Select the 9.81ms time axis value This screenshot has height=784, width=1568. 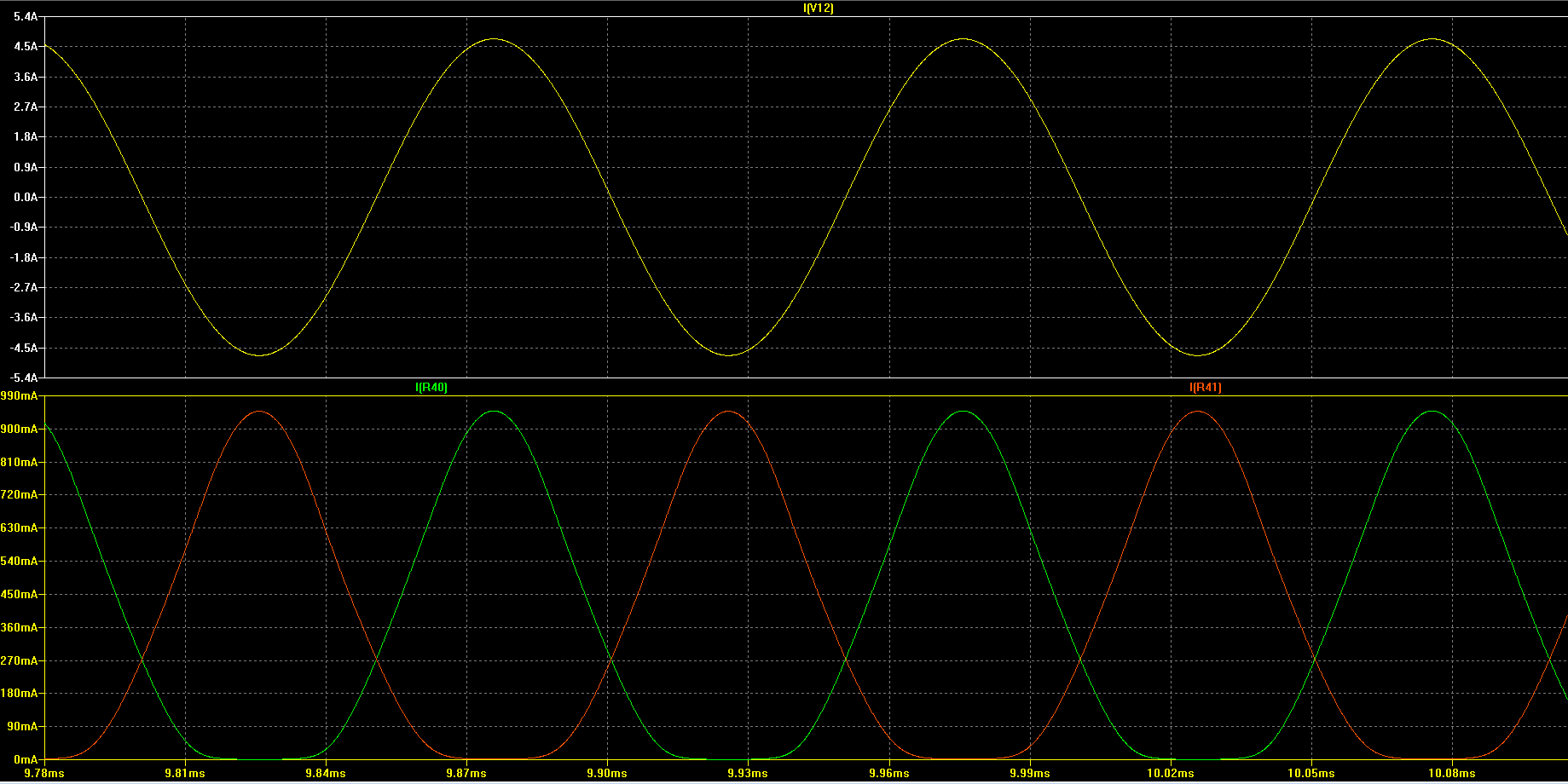[185, 774]
